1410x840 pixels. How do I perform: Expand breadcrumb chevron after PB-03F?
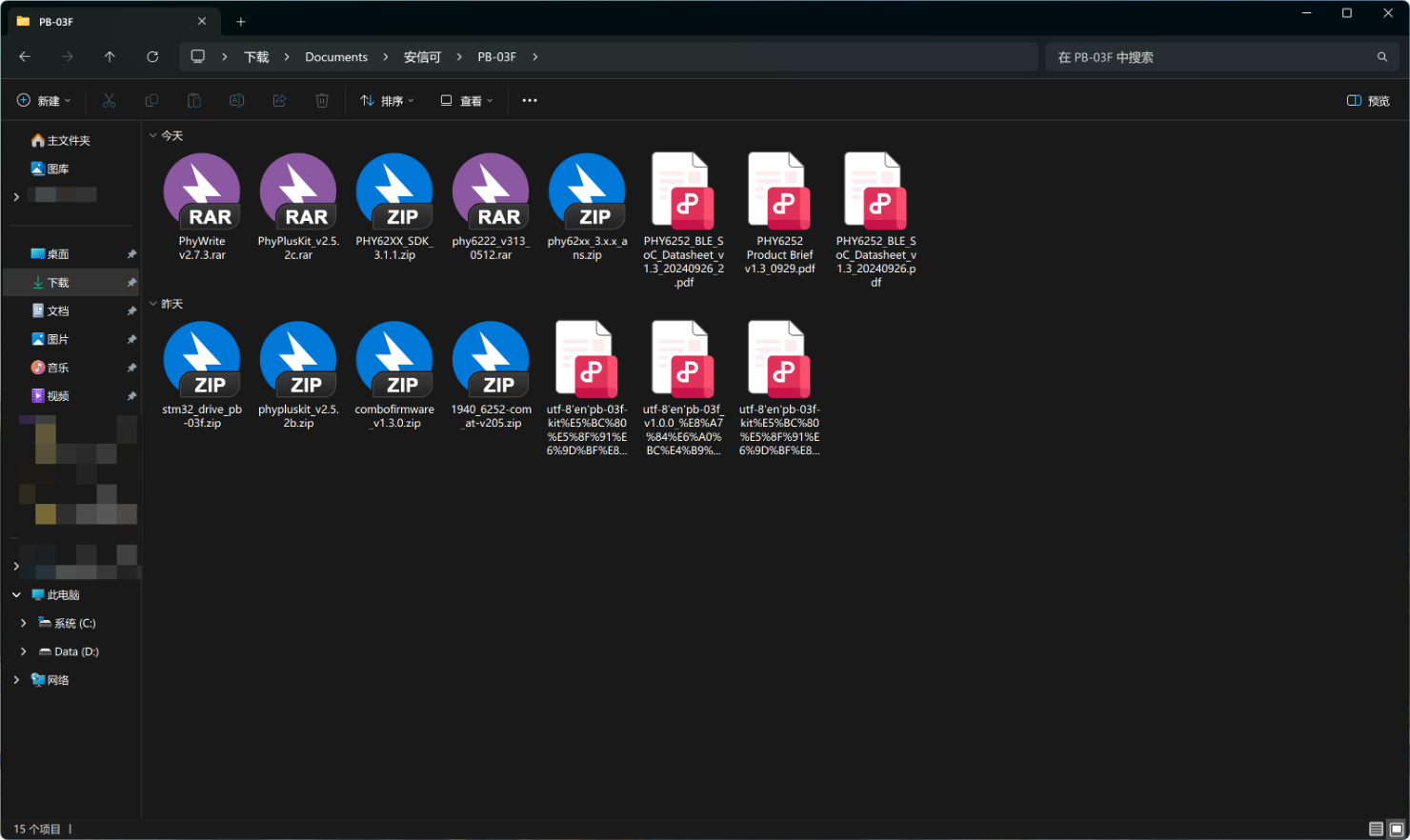(535, 57)
